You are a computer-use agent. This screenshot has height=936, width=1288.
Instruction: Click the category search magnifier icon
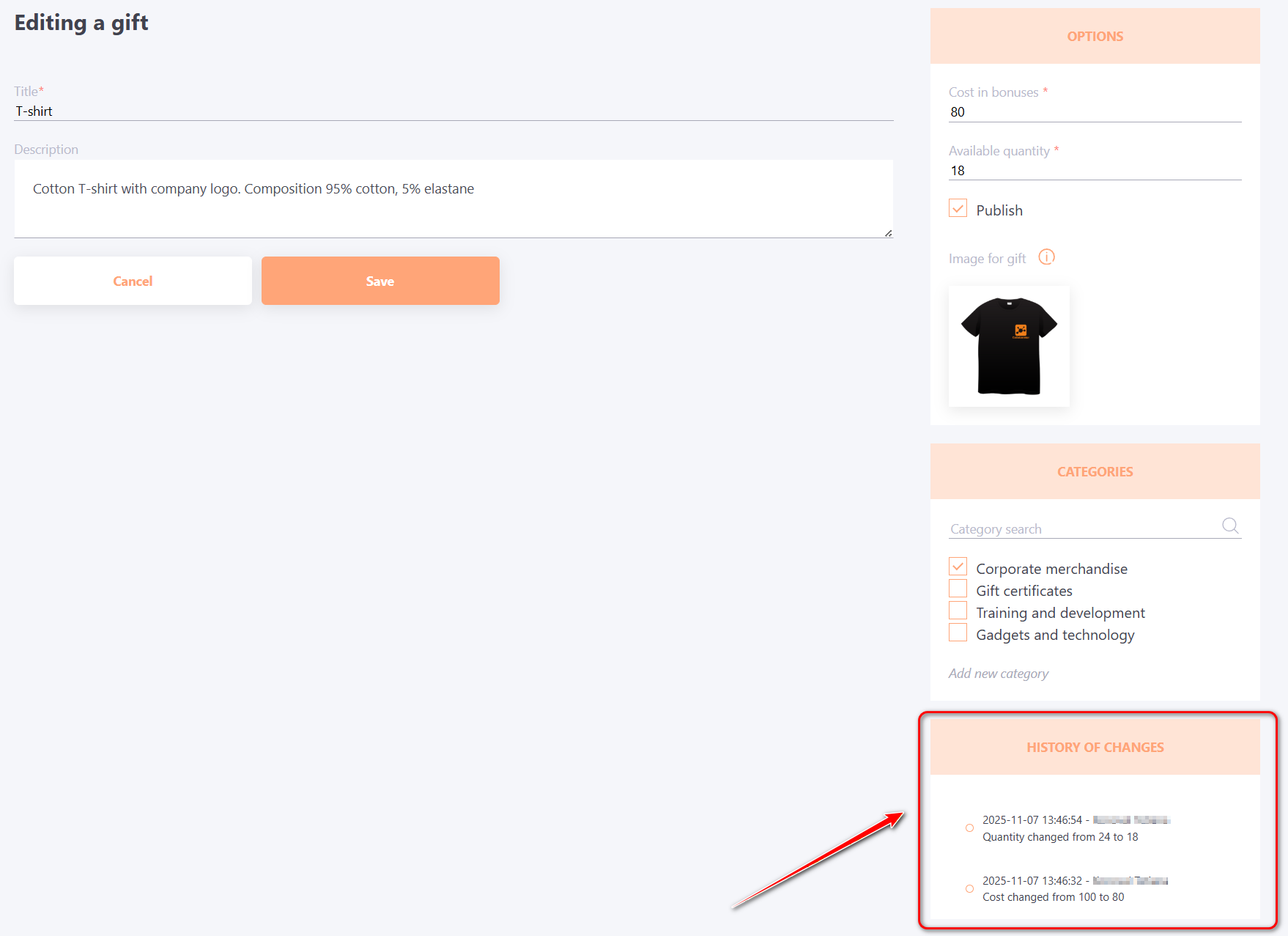pos(1230,526)
